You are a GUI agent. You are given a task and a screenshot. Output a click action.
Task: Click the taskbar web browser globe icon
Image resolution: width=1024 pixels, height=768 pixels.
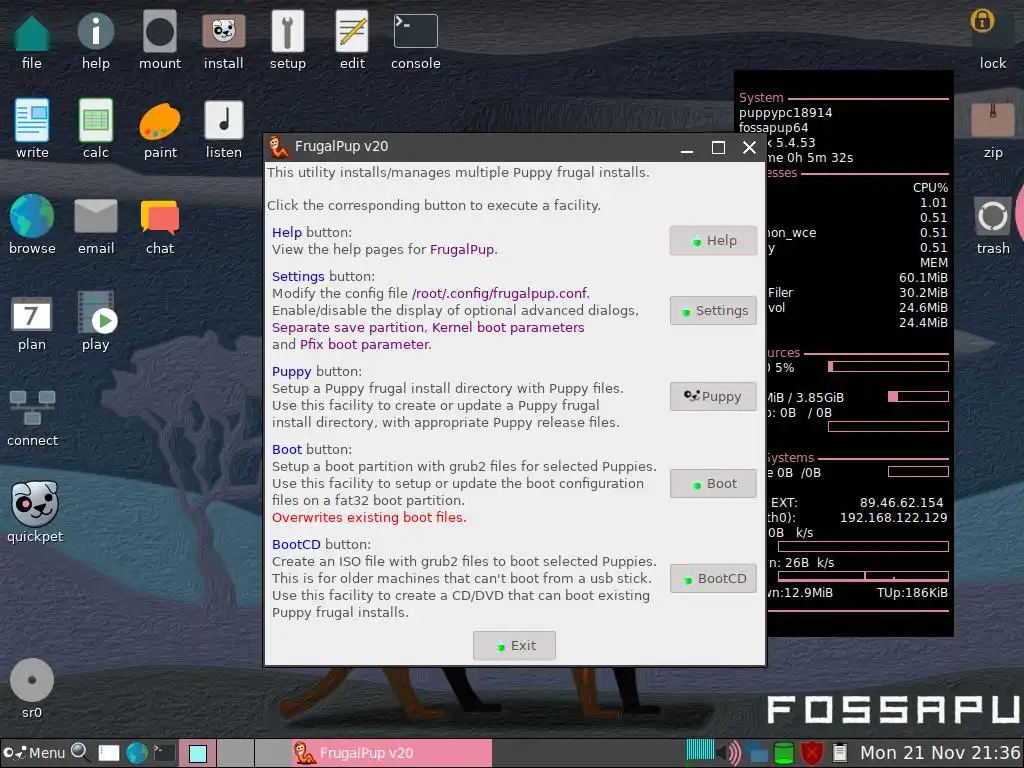[136, 753]
